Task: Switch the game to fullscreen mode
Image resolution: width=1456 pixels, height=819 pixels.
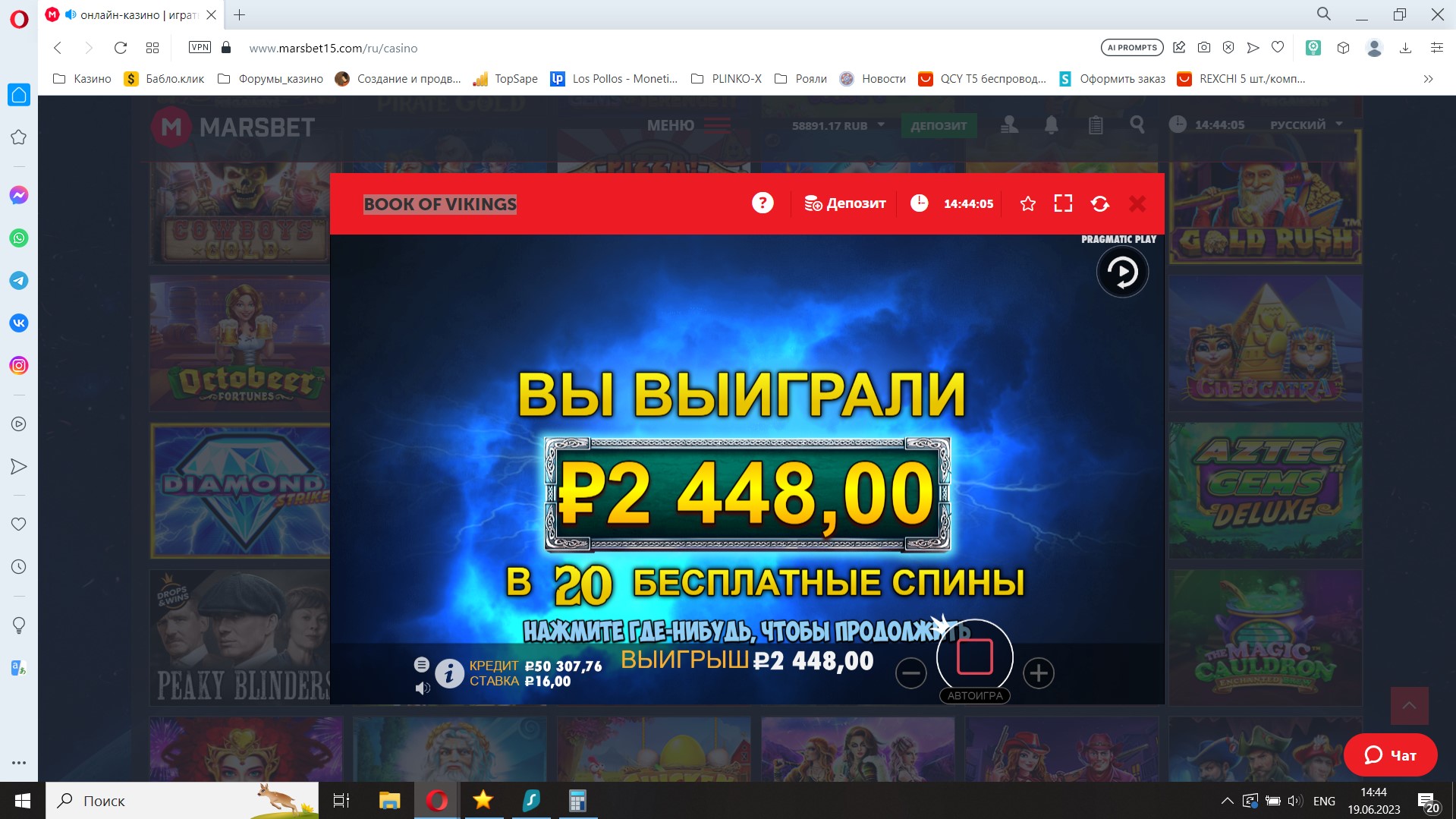Action: tap(1063, 203)
